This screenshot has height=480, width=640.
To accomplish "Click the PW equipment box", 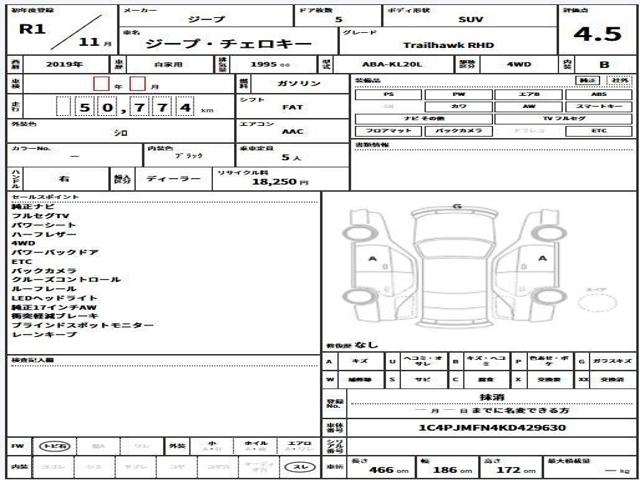I will click(458, 95).
